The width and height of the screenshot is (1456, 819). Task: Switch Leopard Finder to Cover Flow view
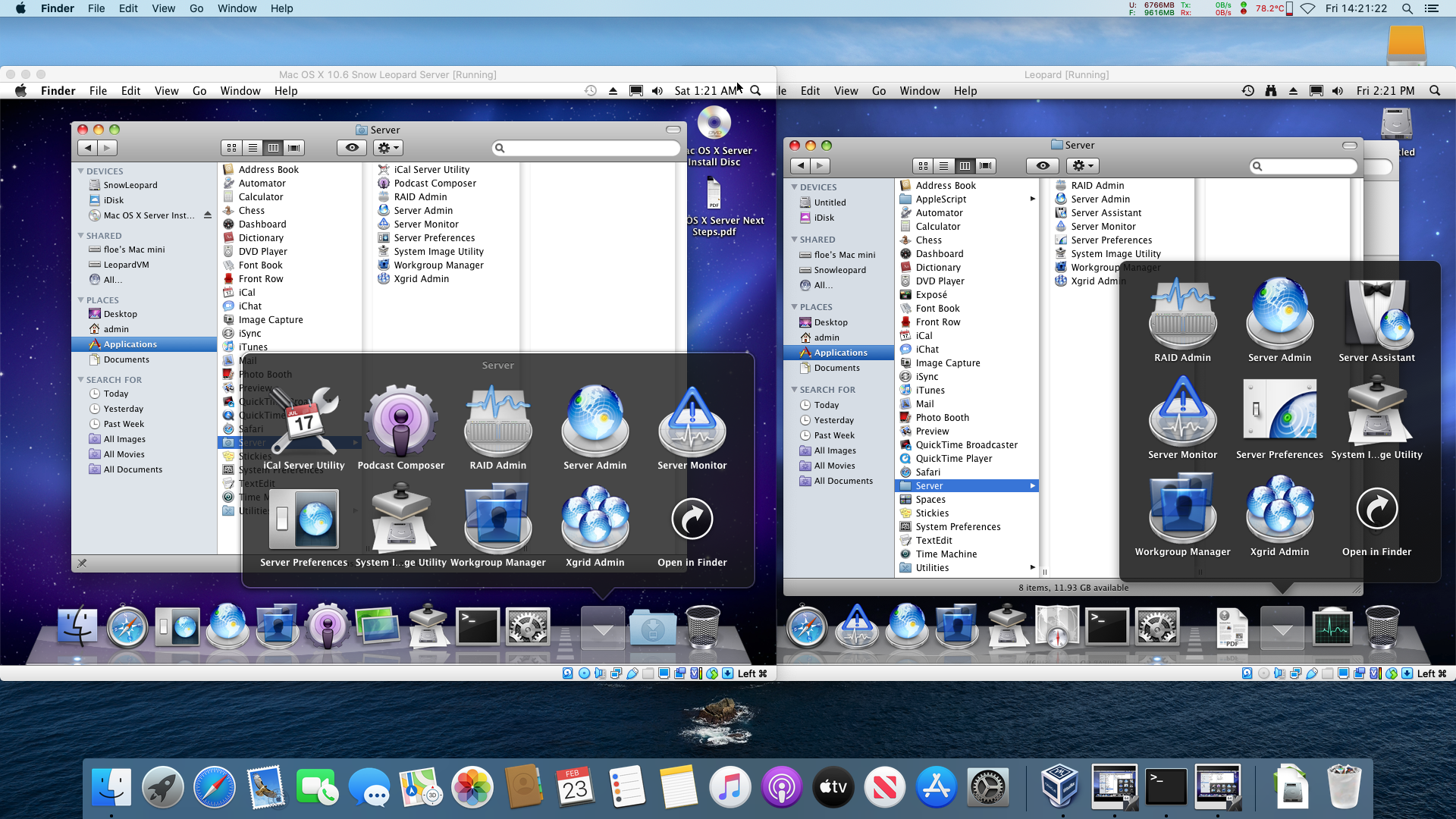tap(985, 166)
